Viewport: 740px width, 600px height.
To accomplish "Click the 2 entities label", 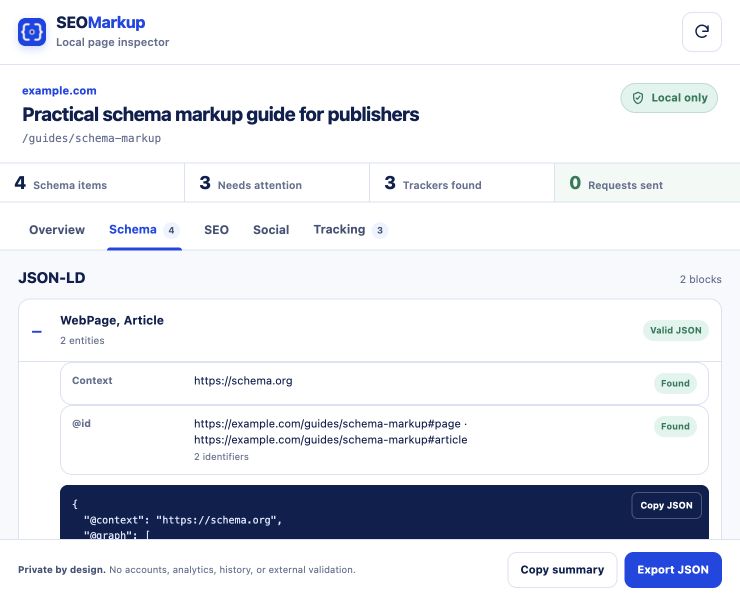I will 82,340.
